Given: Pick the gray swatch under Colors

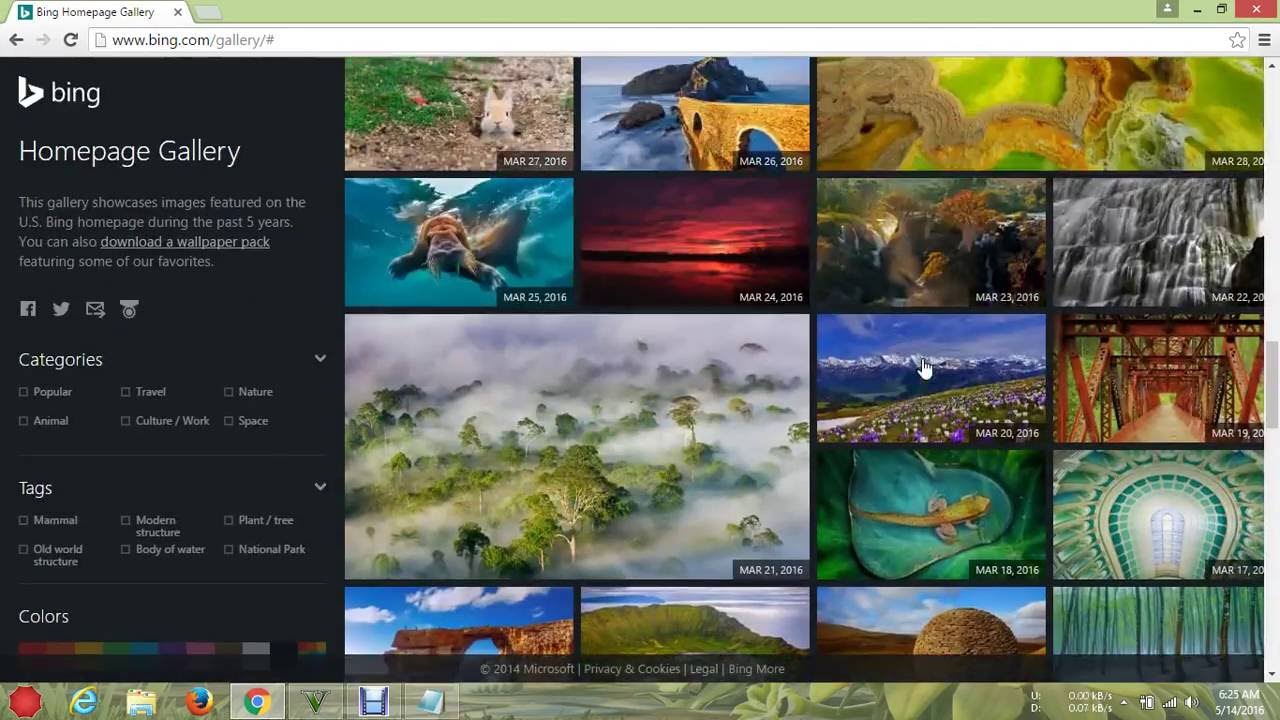Looking at the screenshot, I should (256, 649).
